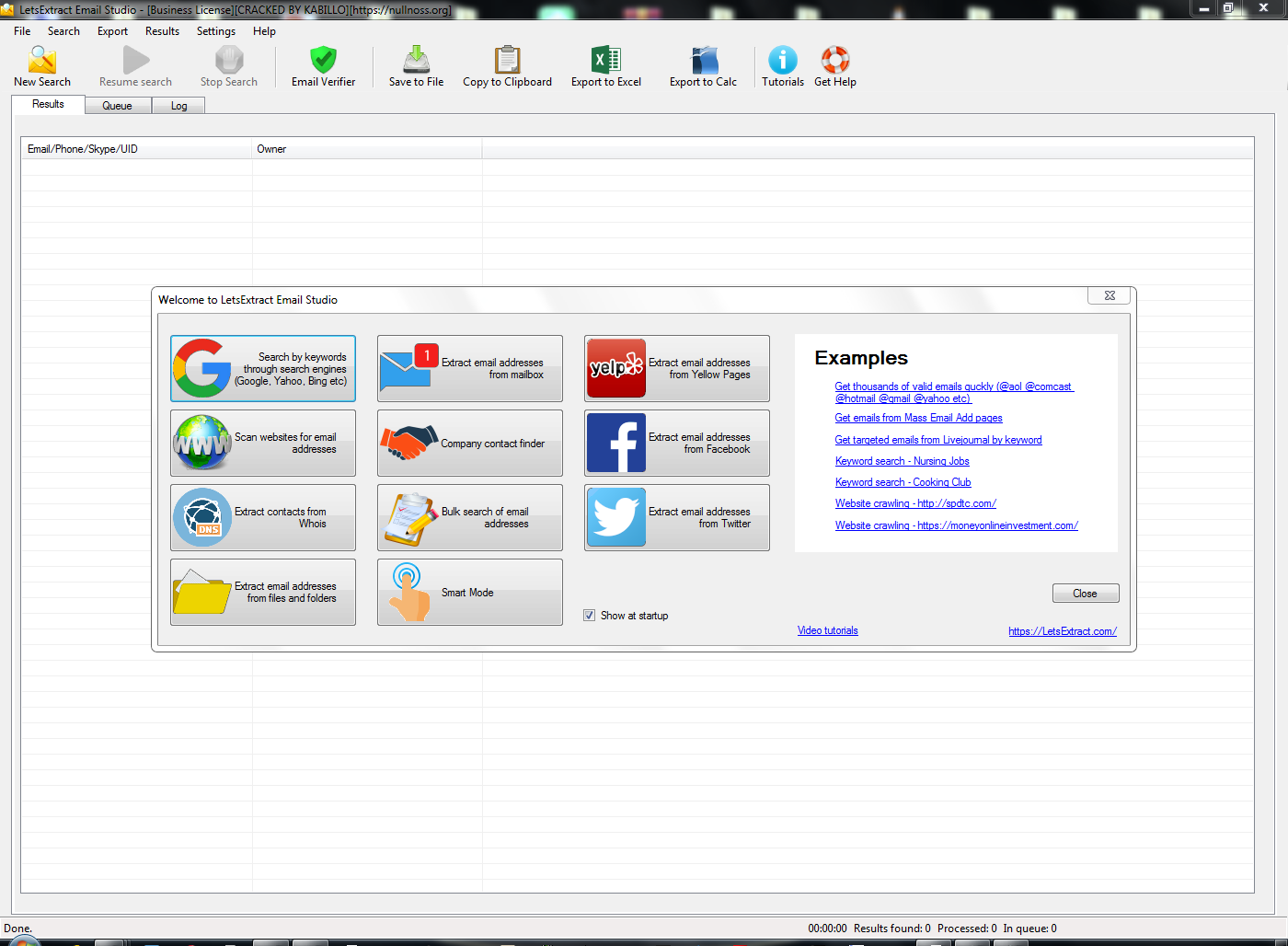
Task: Export results to Calc
Action: click(x=703, y=64)
